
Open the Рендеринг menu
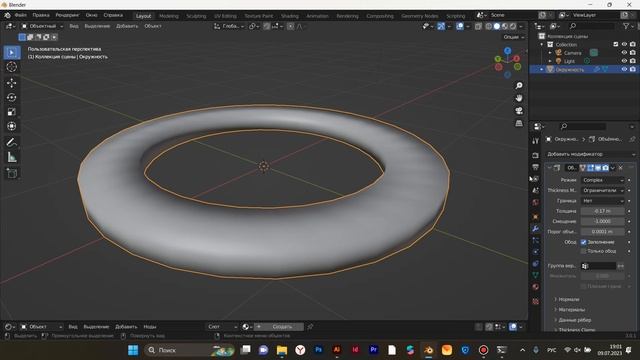67,15
